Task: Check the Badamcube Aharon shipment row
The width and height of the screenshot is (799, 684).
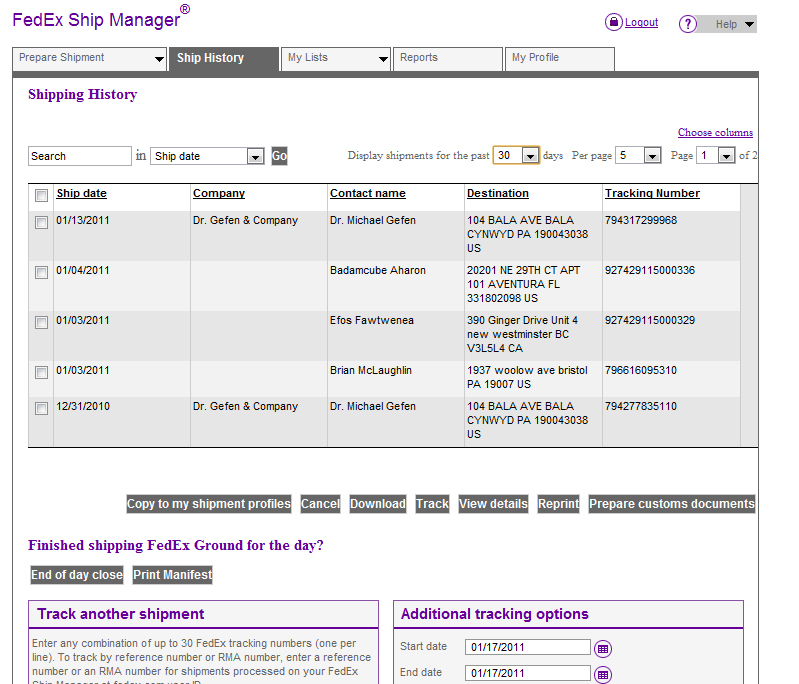Action: tap(41, 273)
